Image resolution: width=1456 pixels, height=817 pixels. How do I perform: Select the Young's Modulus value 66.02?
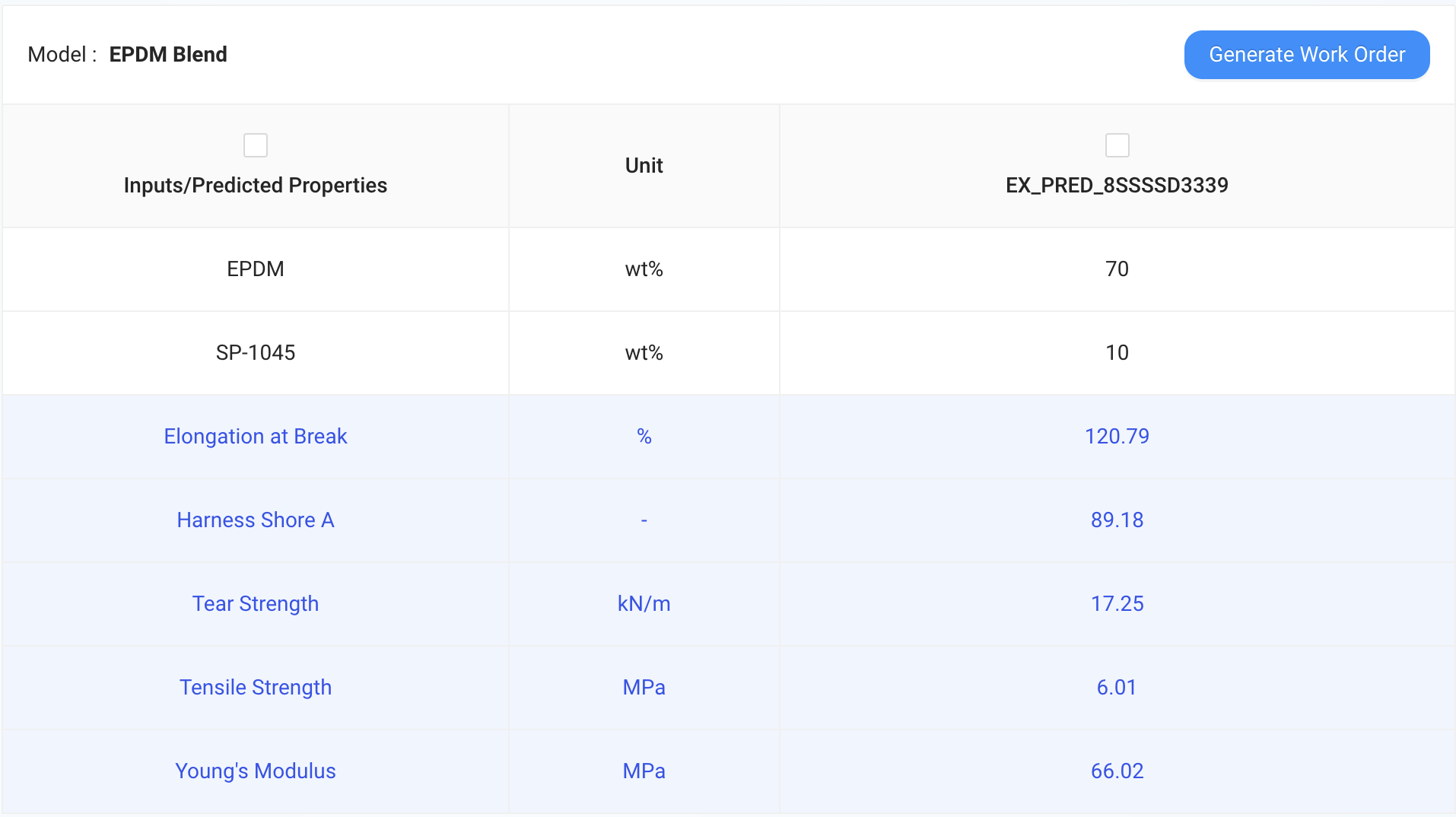pyautogui.click(x=1117, y=771)
